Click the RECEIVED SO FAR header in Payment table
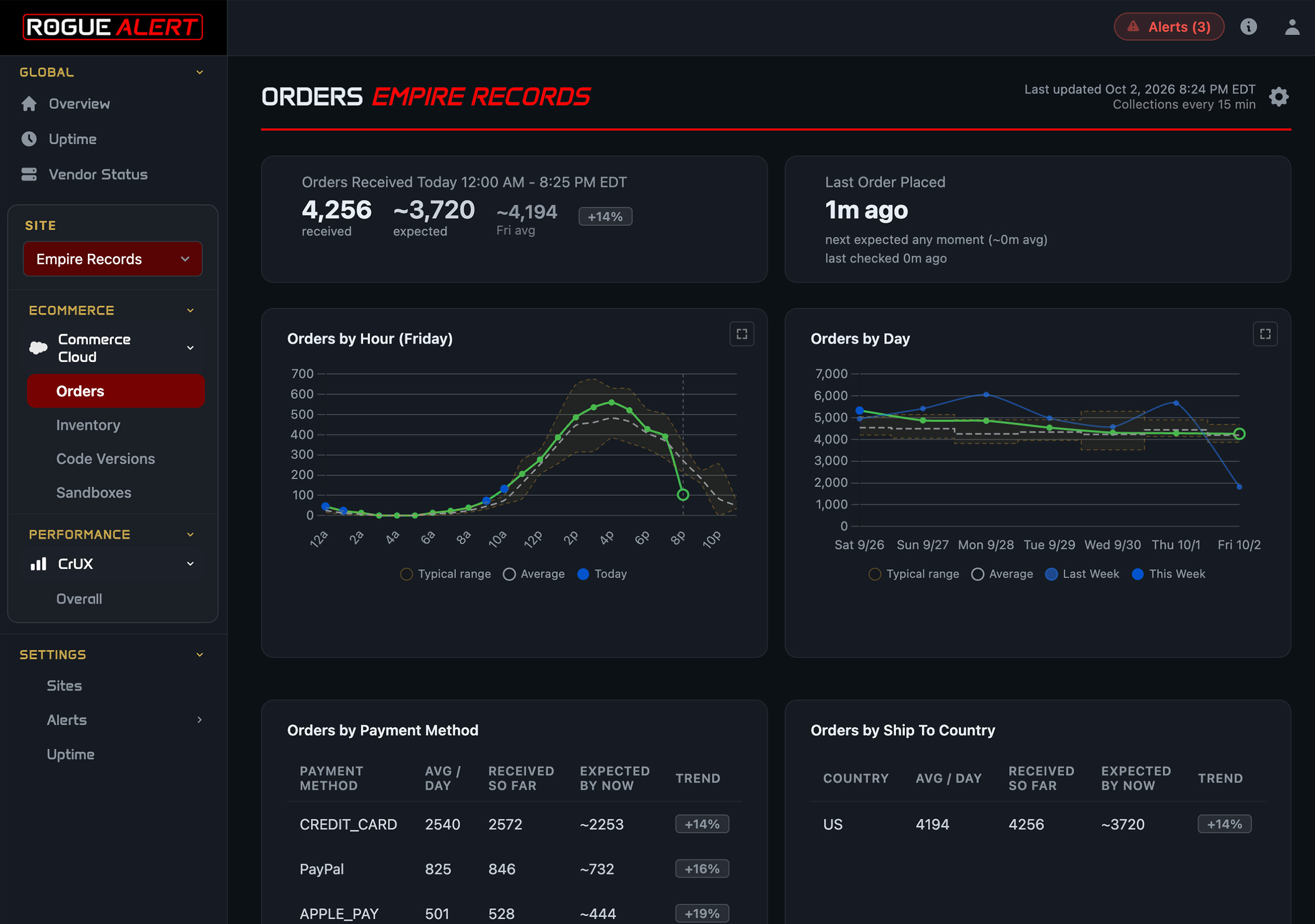The image size is (1315, 924). coord(521,778)
